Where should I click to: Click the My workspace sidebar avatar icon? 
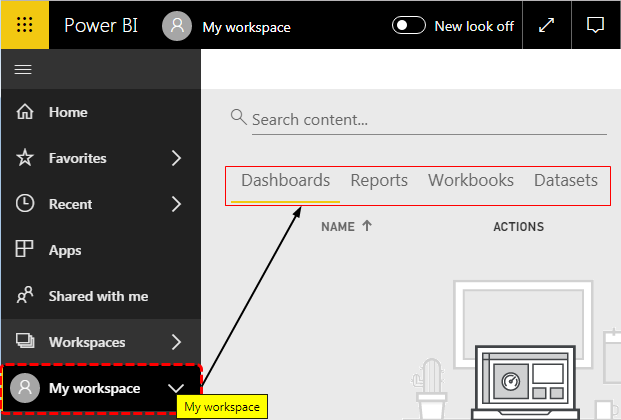coord(25,388)
